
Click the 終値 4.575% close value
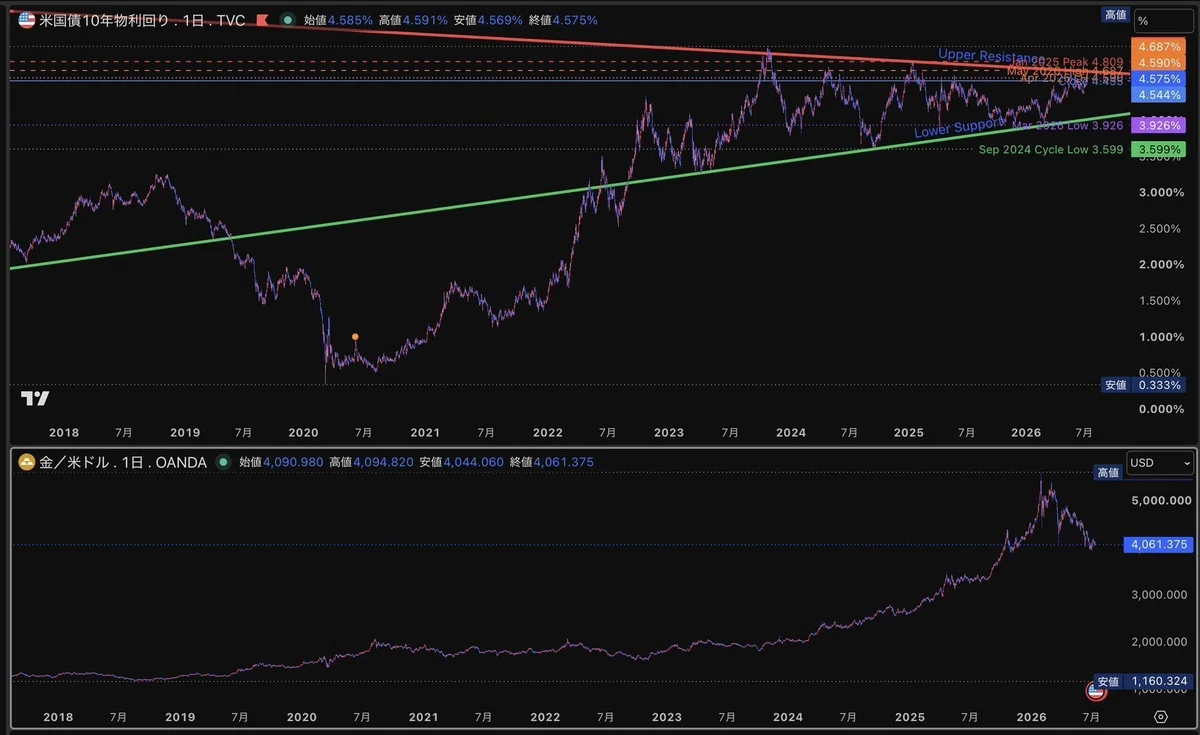tap(565, 19)
